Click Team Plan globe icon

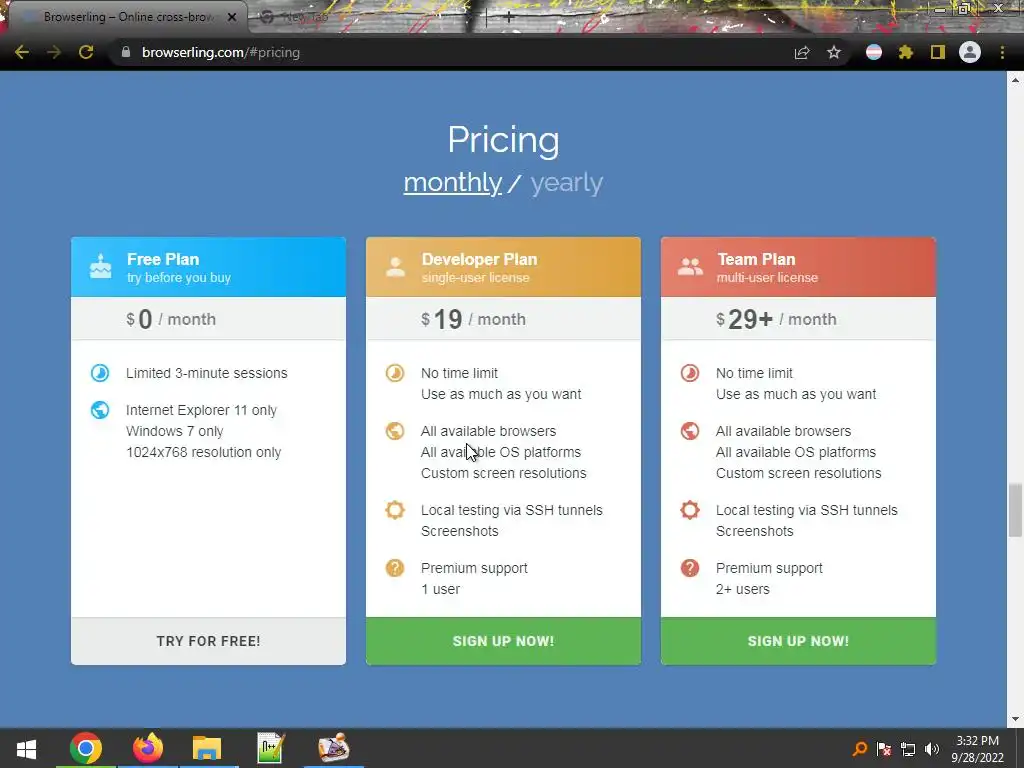pos(690,431)
